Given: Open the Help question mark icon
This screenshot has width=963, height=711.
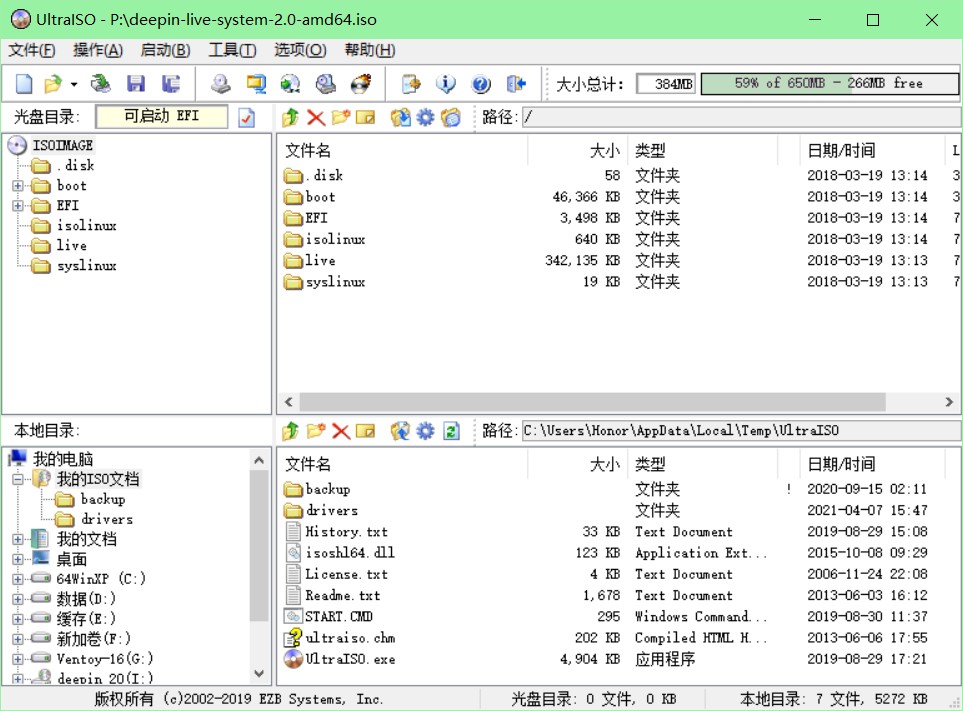Looking at the screenshot, I should 481,84.
